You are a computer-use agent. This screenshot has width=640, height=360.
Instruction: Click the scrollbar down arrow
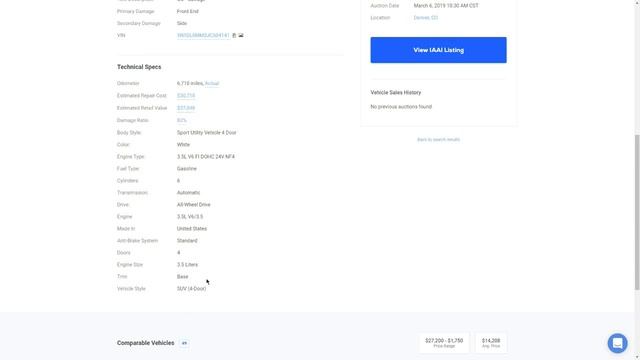tap(637, 357)
